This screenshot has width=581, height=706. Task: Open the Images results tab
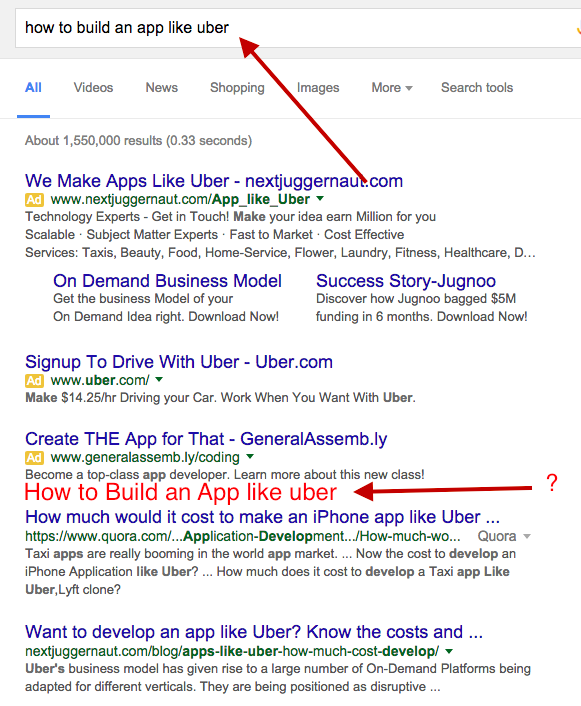[x=318, y=88]
